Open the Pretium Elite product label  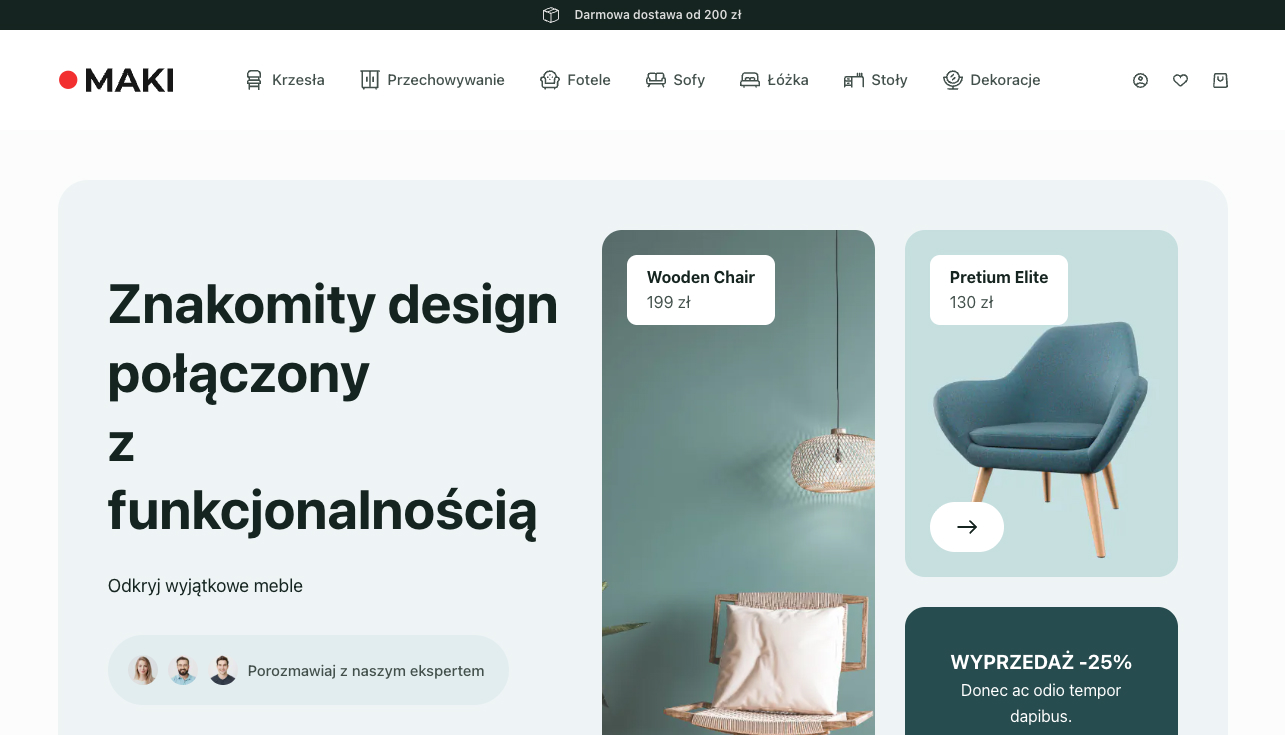pyautogui.click(x=999, y=290)
